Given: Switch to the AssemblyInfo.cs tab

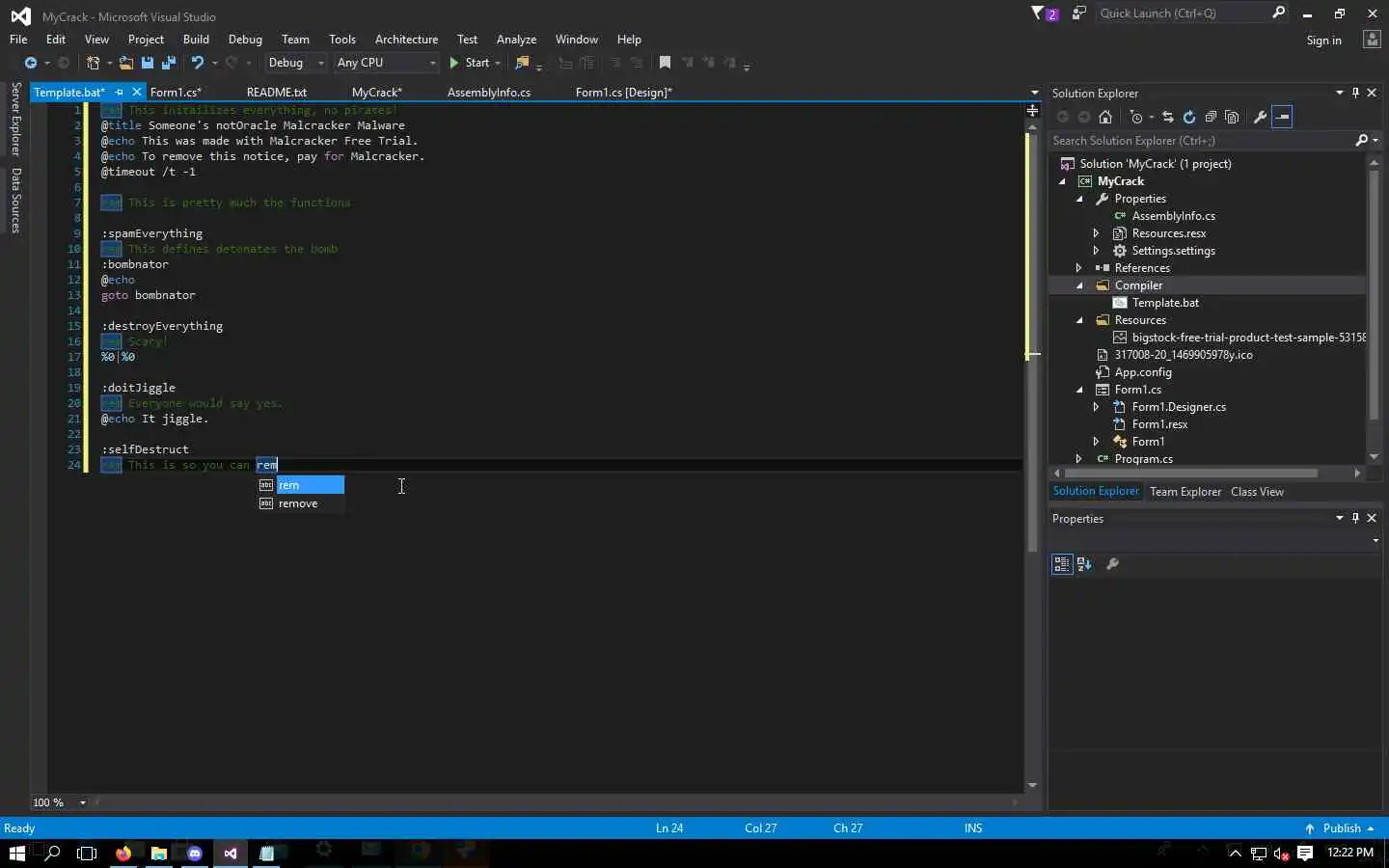Looking at the screenshot, I should (x=489, y=93).
